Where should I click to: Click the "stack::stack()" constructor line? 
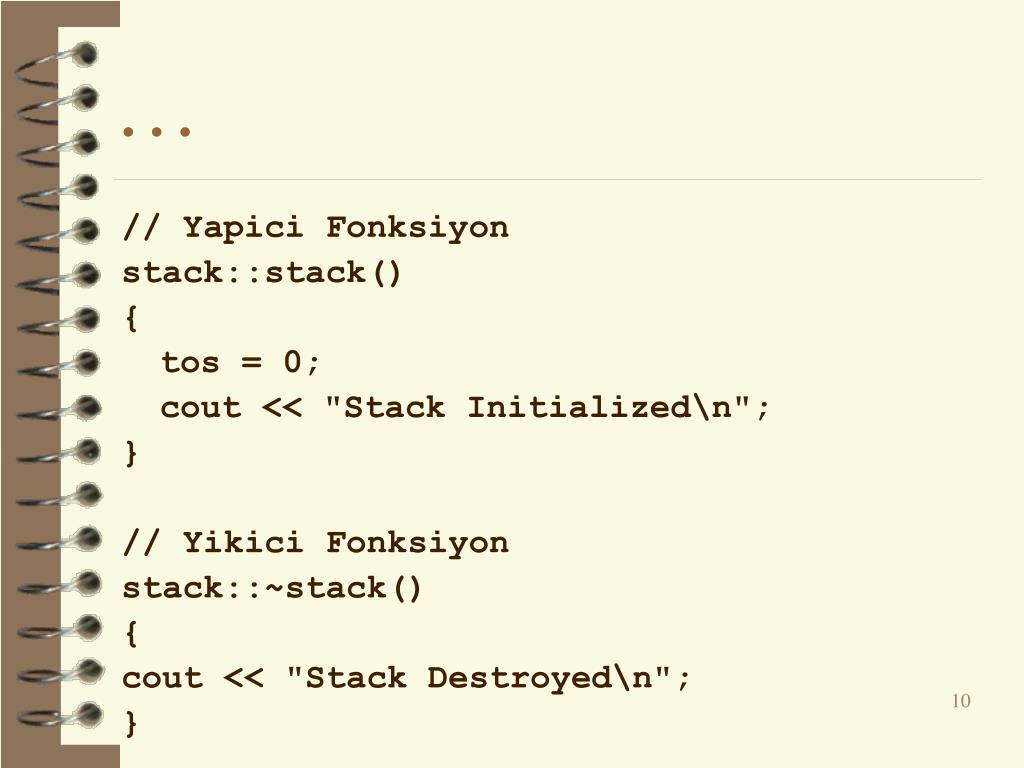[261, 272]
